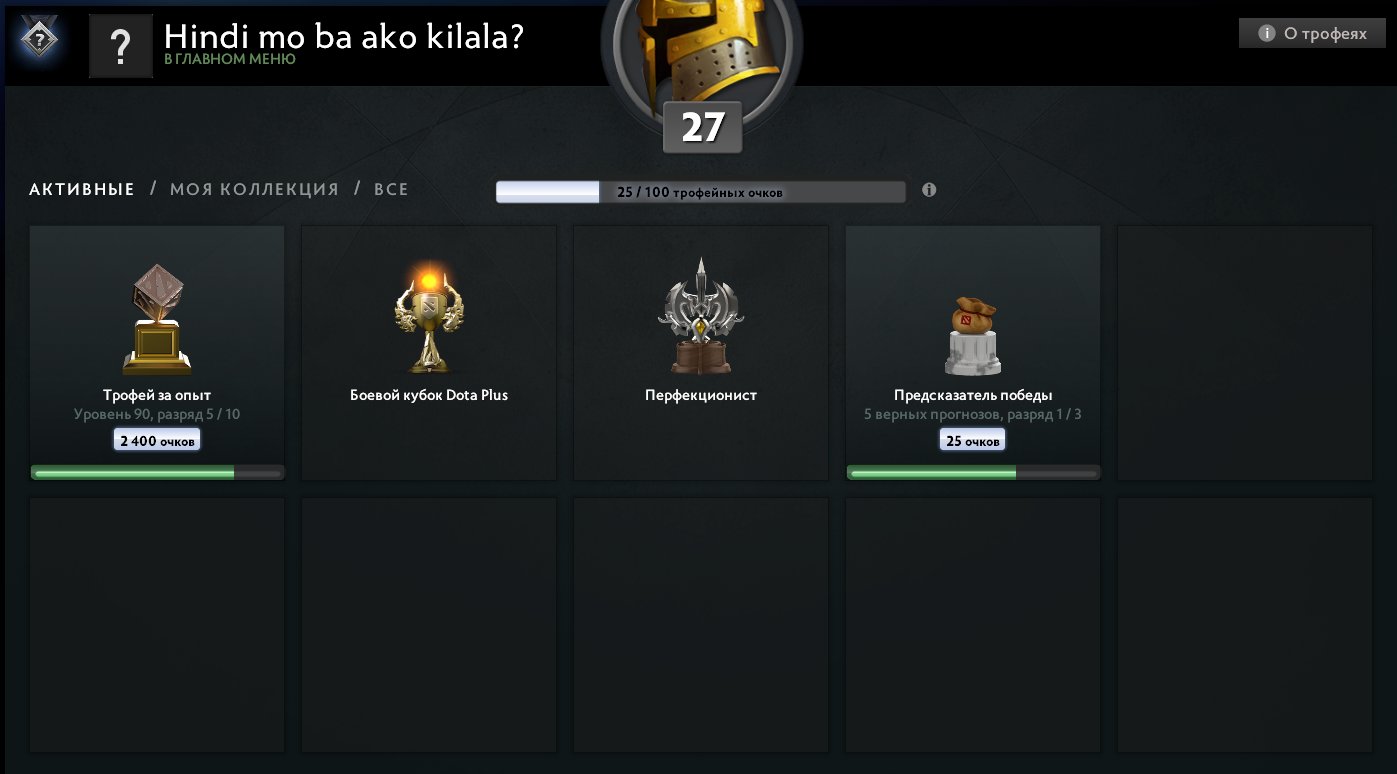
Task: Click the 25 очков badge
Action: pos(973,440)
